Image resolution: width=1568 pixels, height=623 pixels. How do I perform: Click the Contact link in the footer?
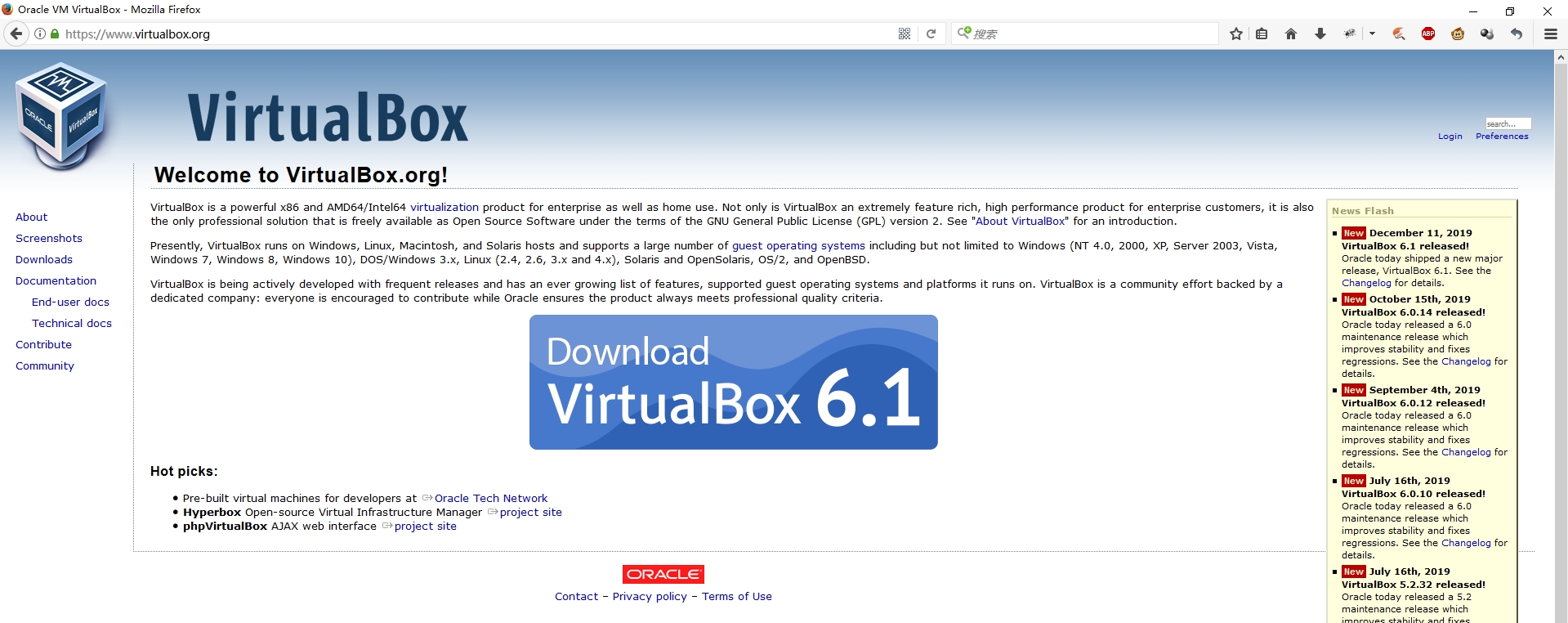(x=577, y=596)
